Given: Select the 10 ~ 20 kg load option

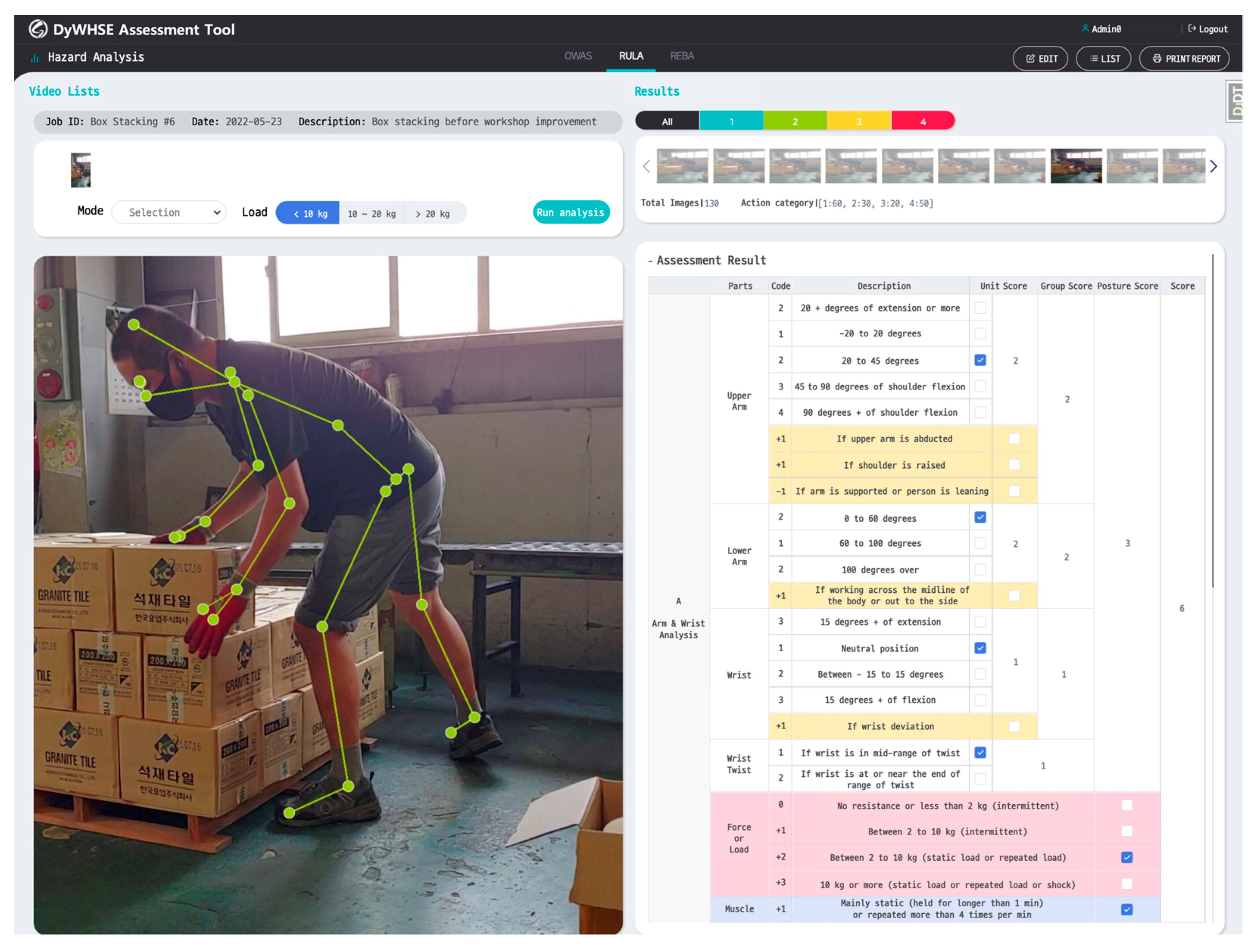Looking at the screenshot, I should pos(371,214).
